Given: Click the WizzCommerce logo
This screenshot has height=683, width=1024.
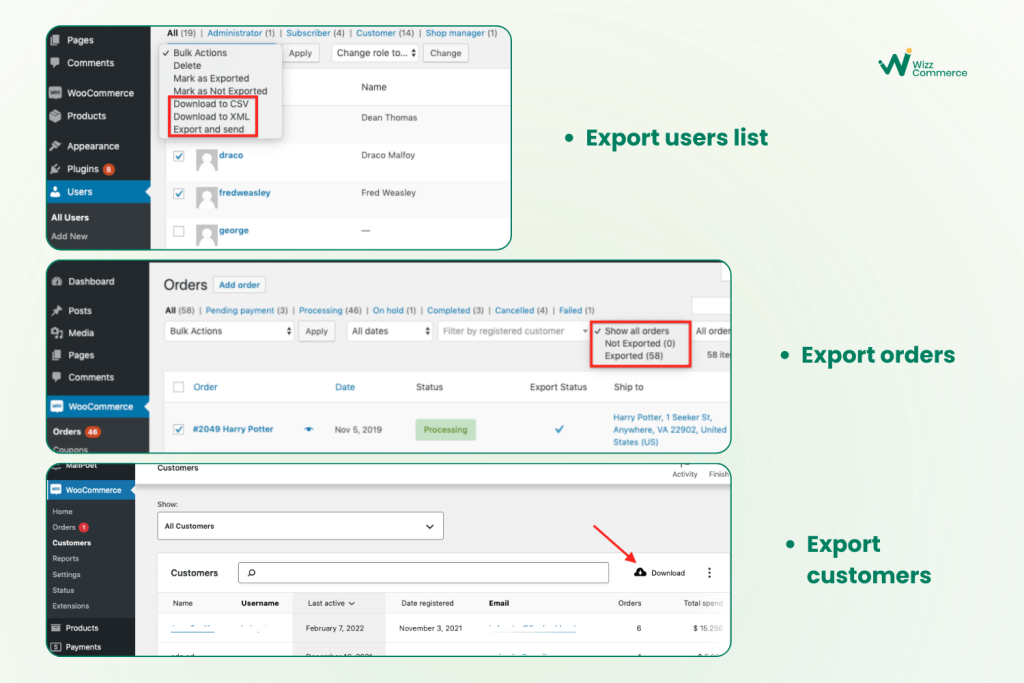Looking at the screenshot, I should pos(922,63).
